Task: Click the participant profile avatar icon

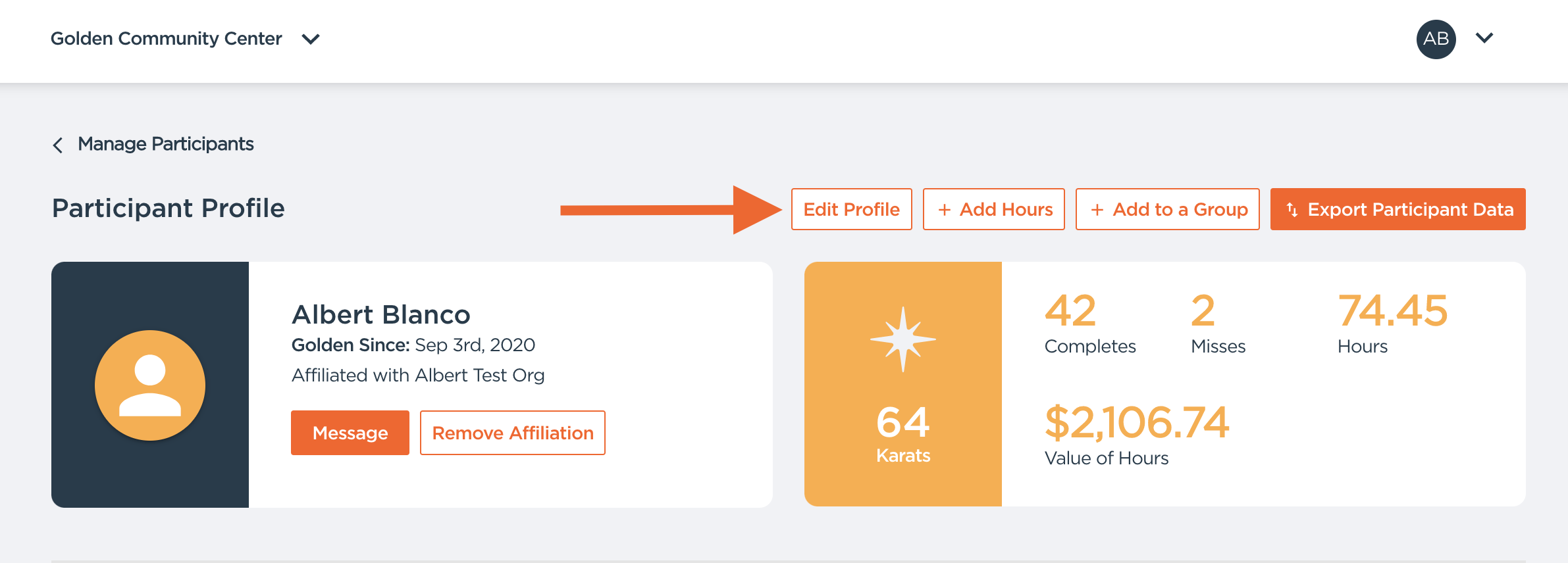Action: tap(150, 385)
